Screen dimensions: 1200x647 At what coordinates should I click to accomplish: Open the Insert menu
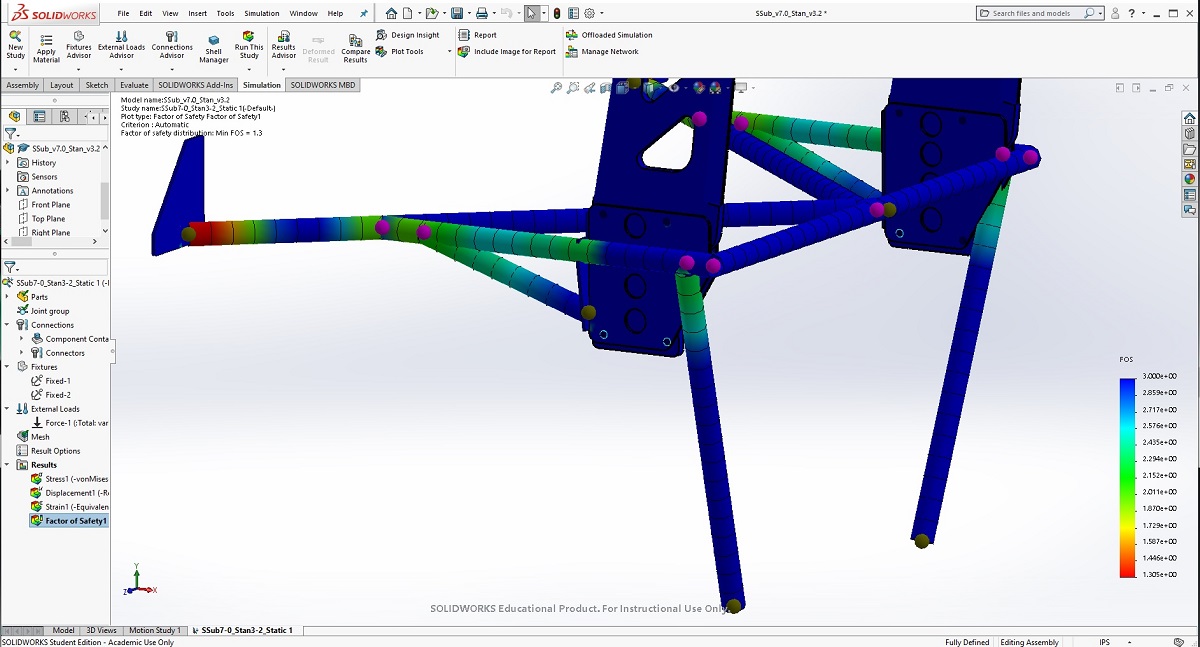click(x=199, y=13)
